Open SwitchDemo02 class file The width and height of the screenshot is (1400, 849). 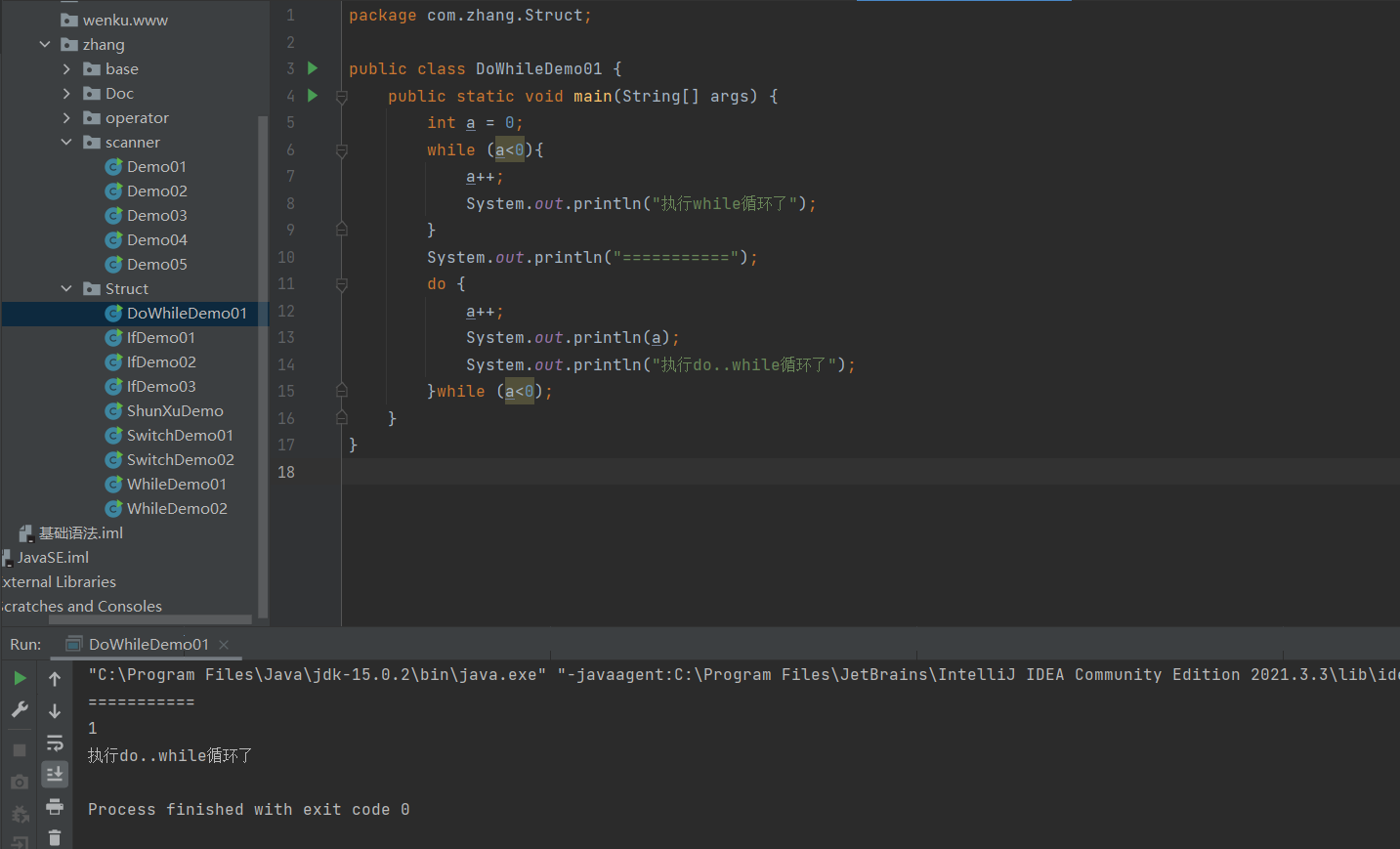click(180, 459)
